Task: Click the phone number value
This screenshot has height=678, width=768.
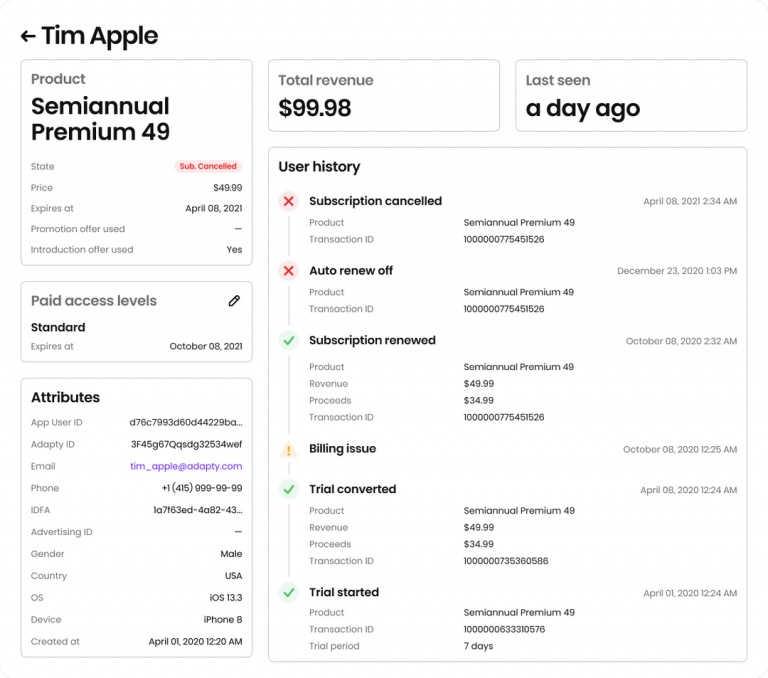Action: [x=201, y=488]
